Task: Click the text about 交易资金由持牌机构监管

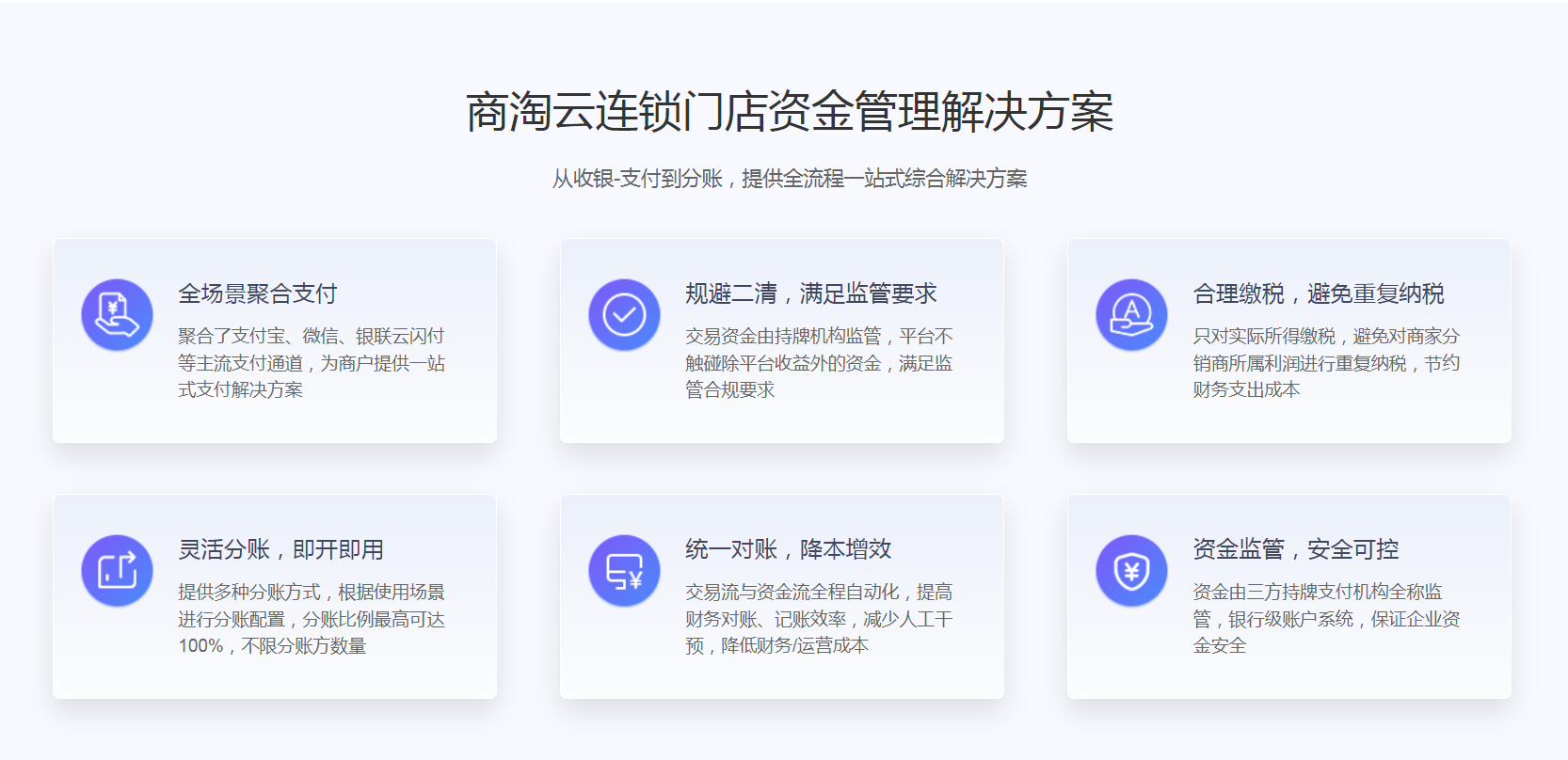Action: point(818,363)
